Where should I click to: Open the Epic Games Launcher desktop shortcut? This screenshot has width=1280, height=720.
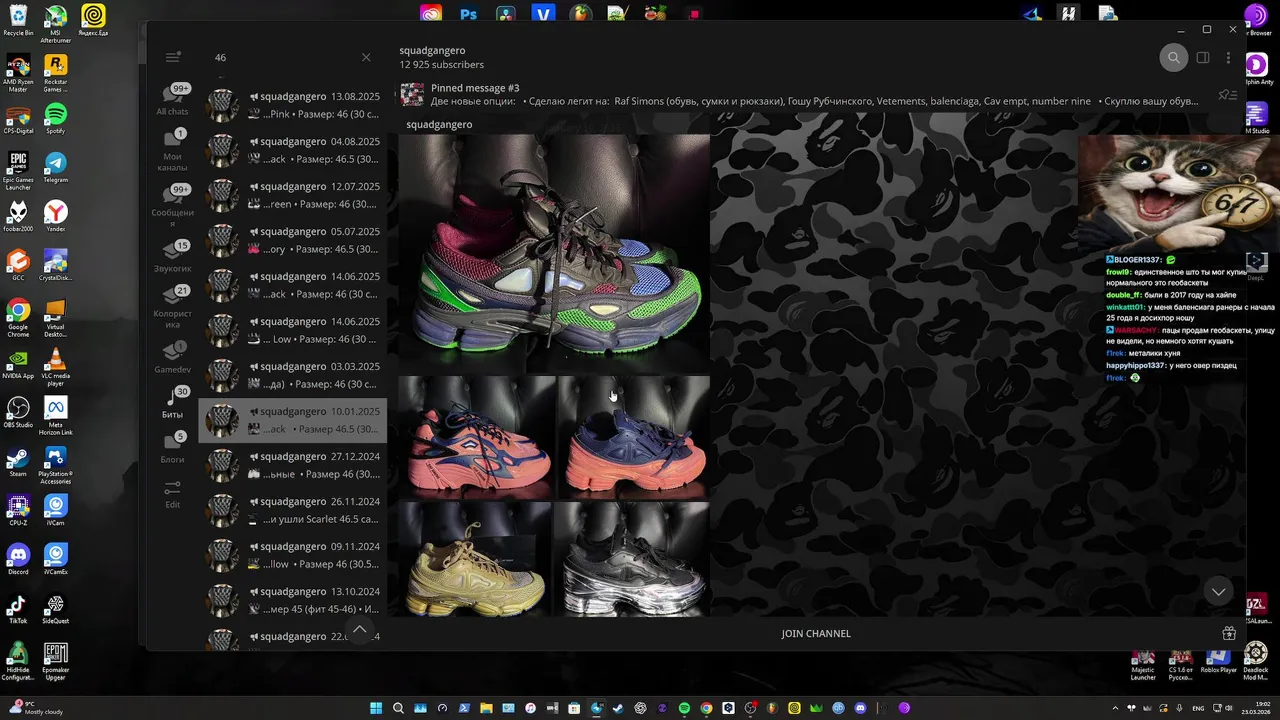click(x=18, y=171)
